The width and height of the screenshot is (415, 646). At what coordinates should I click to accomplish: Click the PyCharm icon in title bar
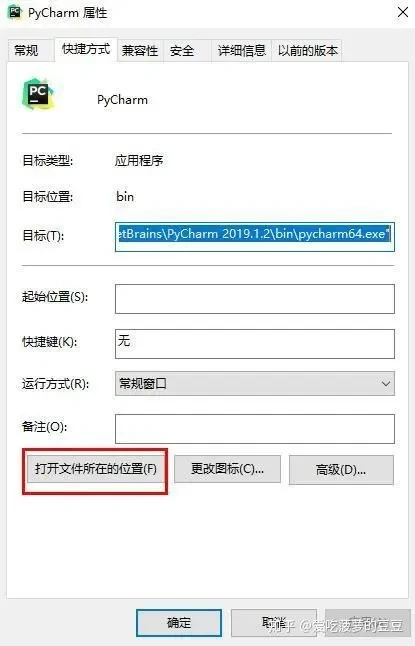pyautogui.click(x=15, y=12)
